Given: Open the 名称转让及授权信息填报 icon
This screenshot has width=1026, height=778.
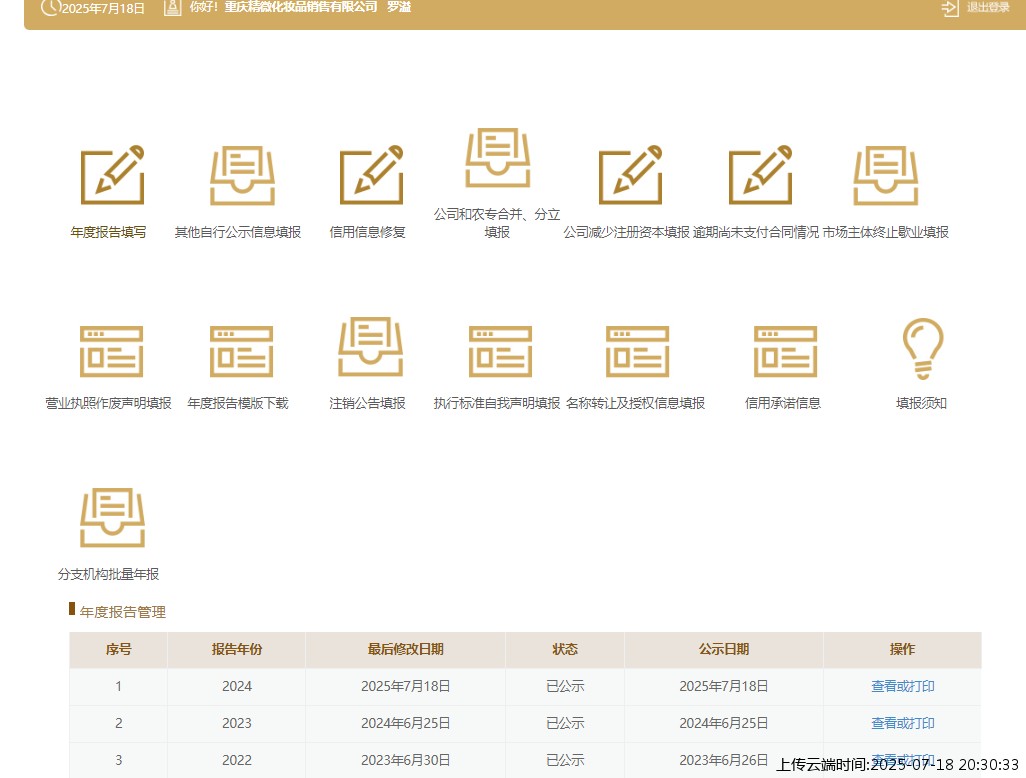Looking at the screenshot, I should tap(637, 351).
